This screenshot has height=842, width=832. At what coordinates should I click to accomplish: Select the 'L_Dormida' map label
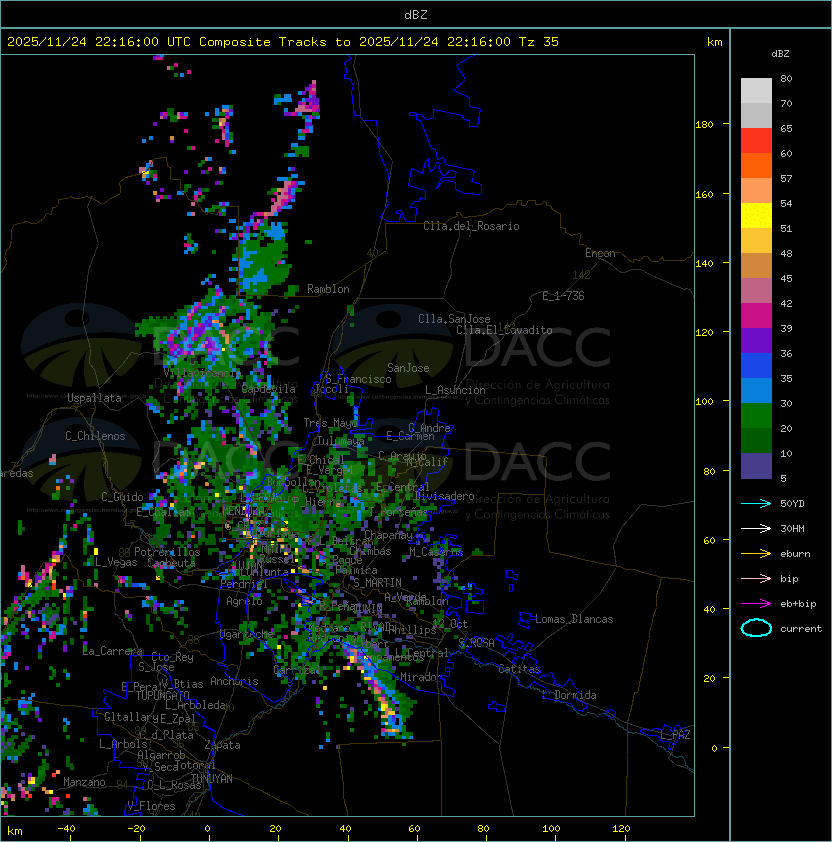click(x=569, y=695)
